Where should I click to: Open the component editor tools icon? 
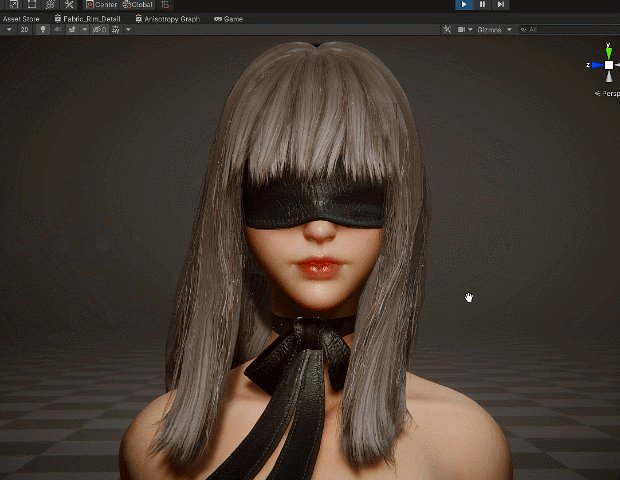coord(447,30)
